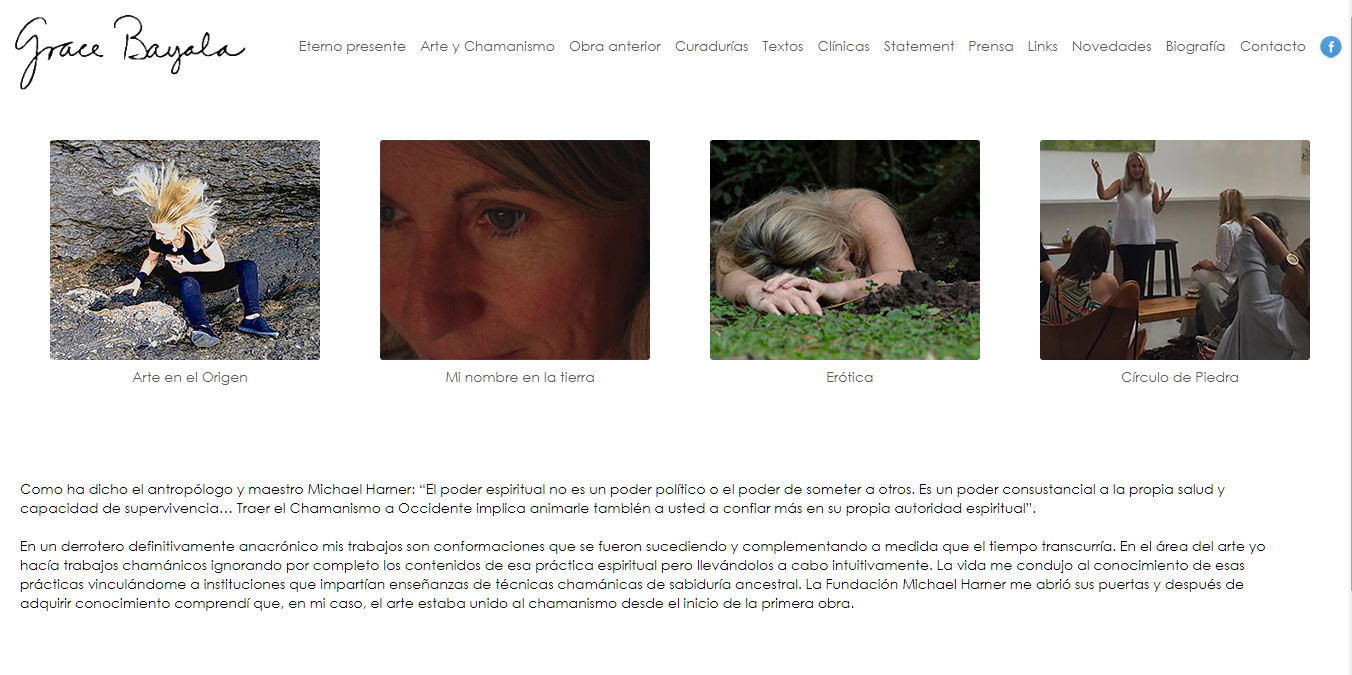The width and height of the screenshot is (1352, 675).
Task: Go to Links in the navigation bar
Action: click(1042, 46)
